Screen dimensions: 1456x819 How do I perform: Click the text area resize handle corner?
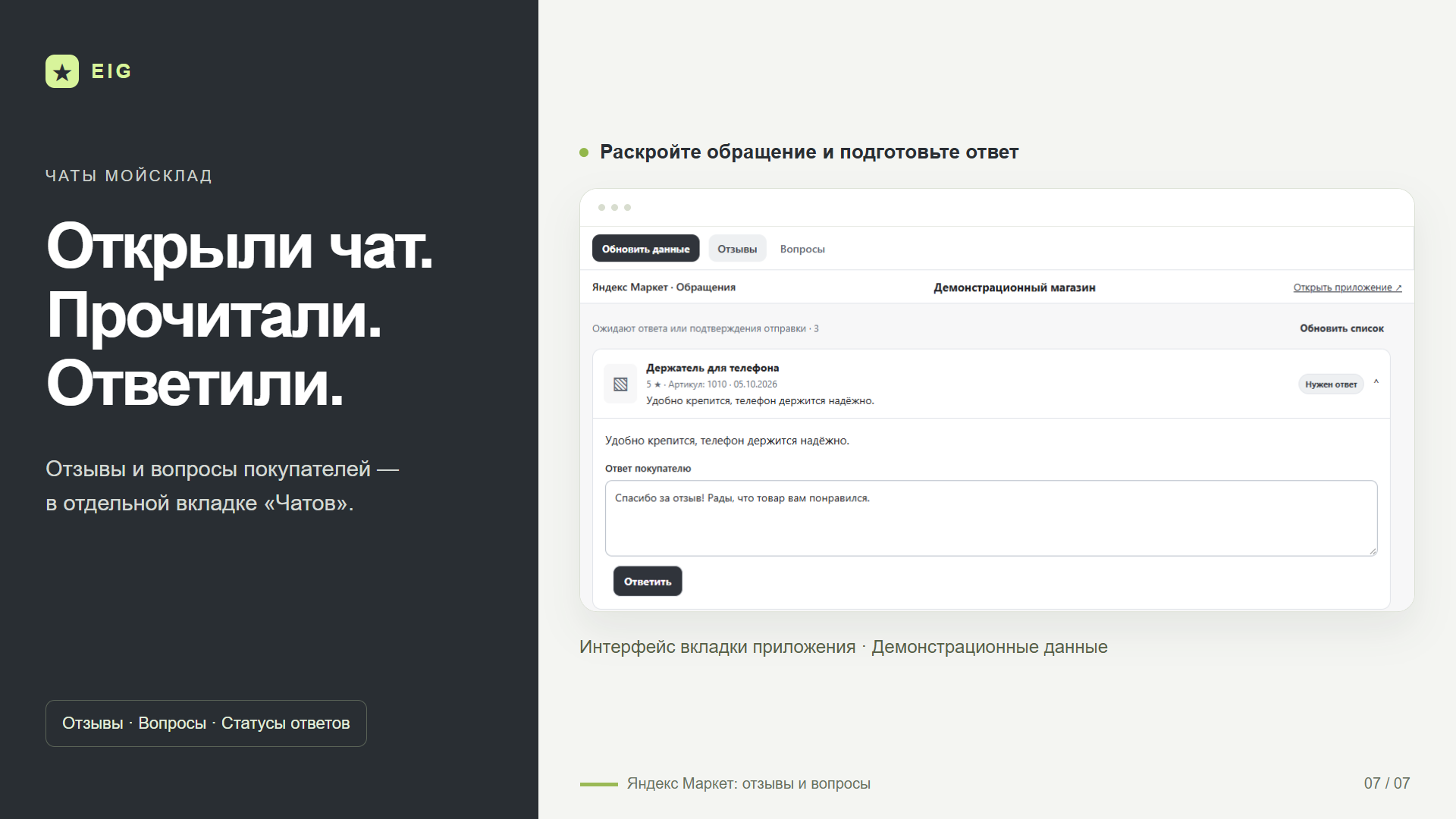[1373, 551]
